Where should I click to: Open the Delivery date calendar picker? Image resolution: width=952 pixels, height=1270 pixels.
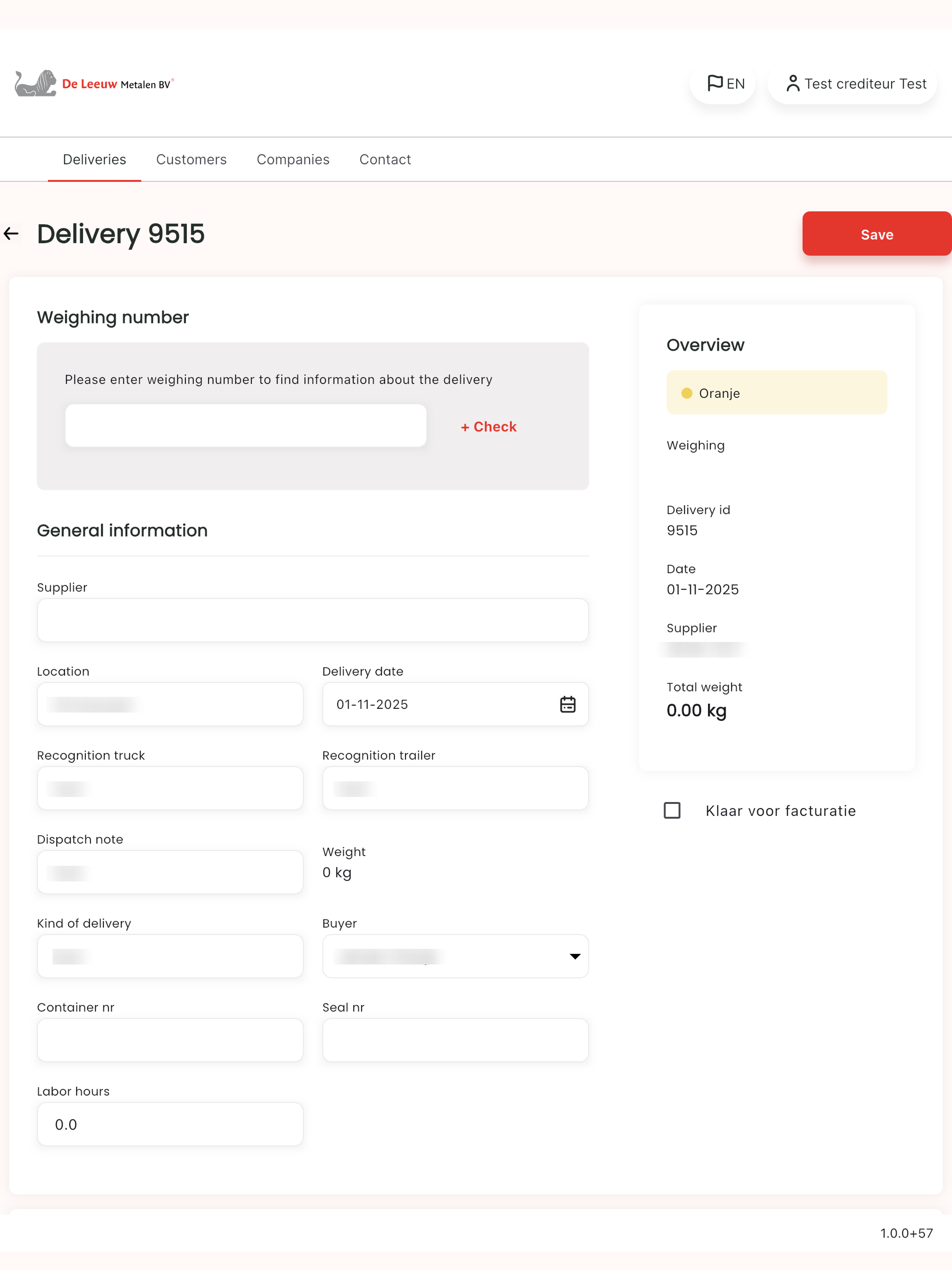click(x=567, y=705)
